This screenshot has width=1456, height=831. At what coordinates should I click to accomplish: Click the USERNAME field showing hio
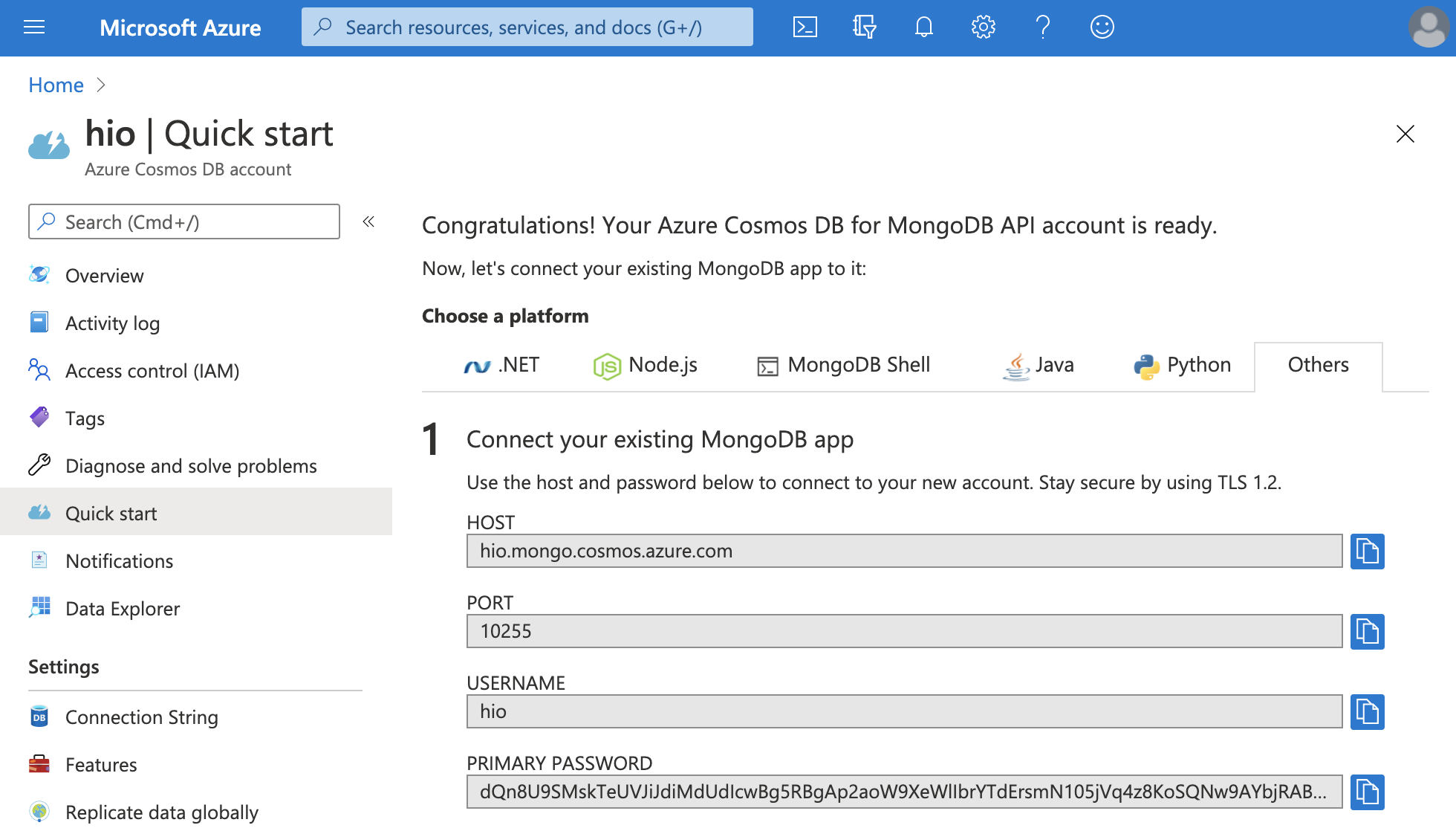click(x=904, y=711)
